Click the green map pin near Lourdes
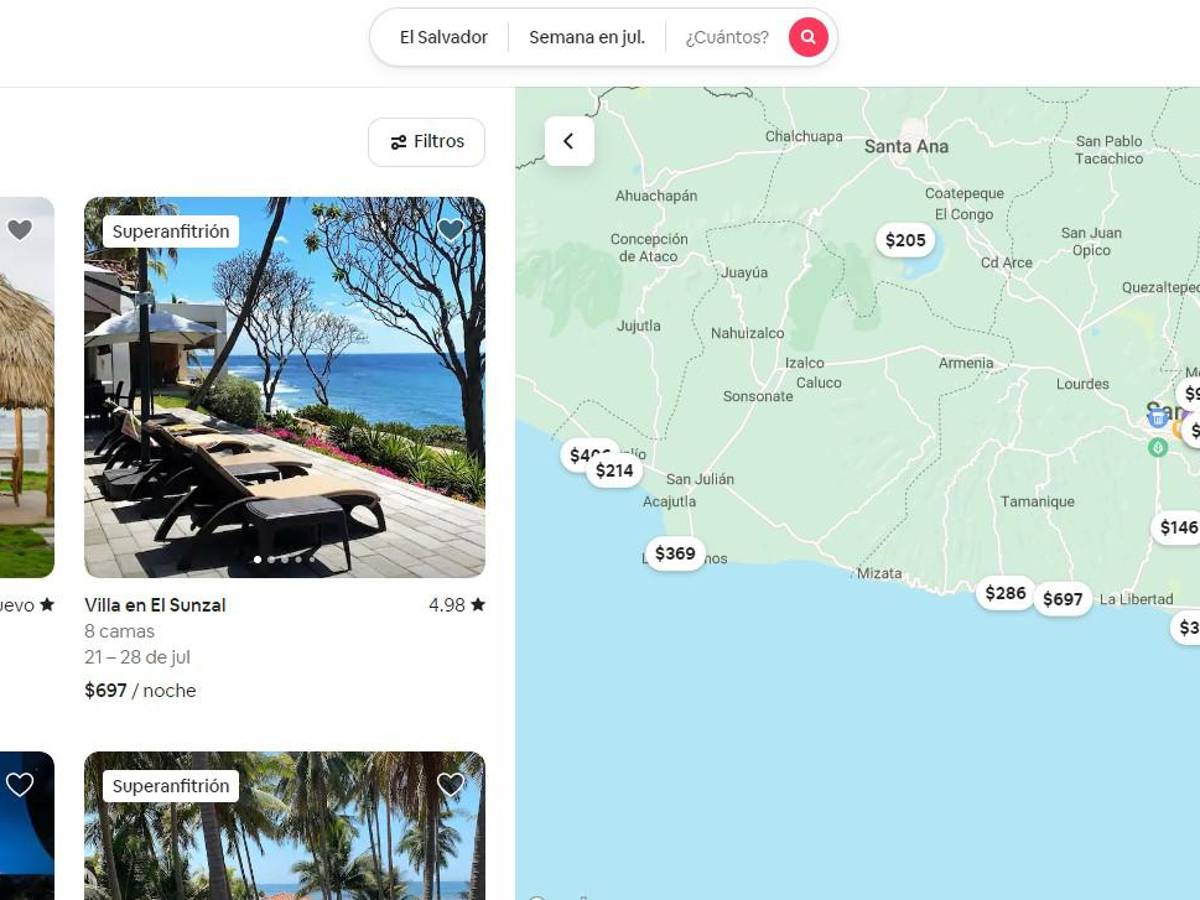Viewport: 1200px width, 900px height. pyautogui.click(x=1158, y=447)
